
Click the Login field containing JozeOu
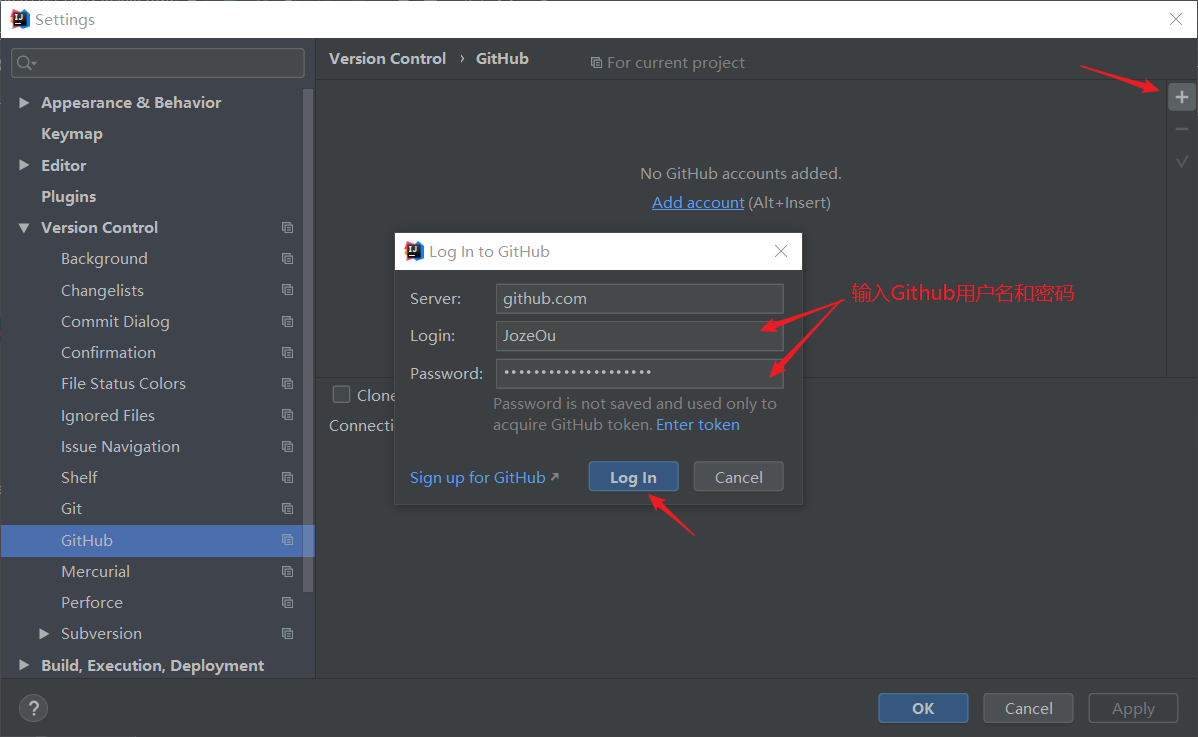[x=639, y=335]
